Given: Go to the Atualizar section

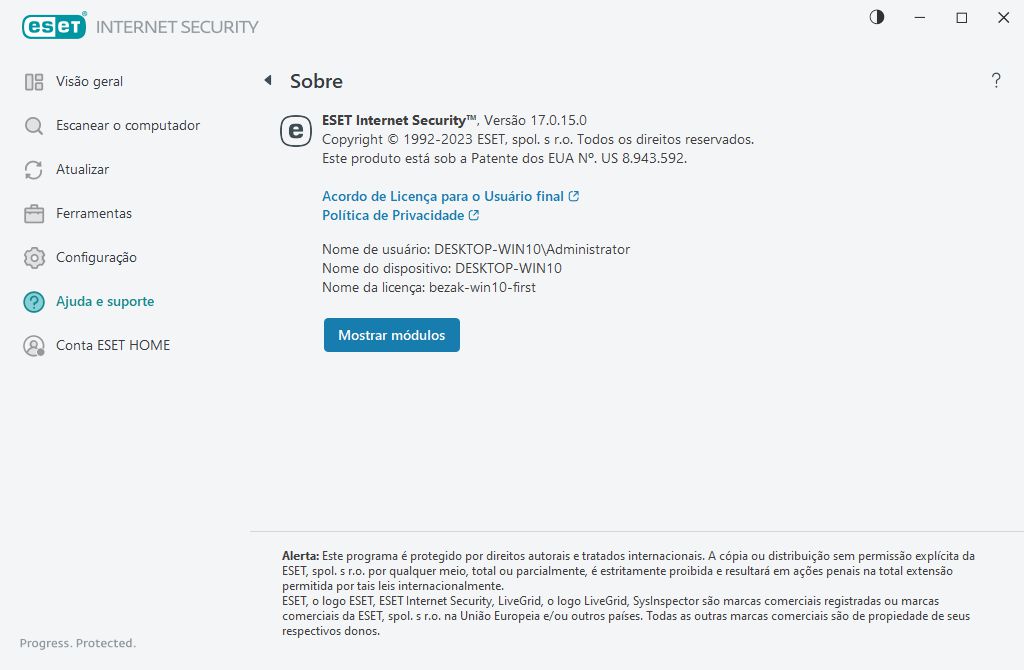Looking at the screenshot, I should point(83,170).
